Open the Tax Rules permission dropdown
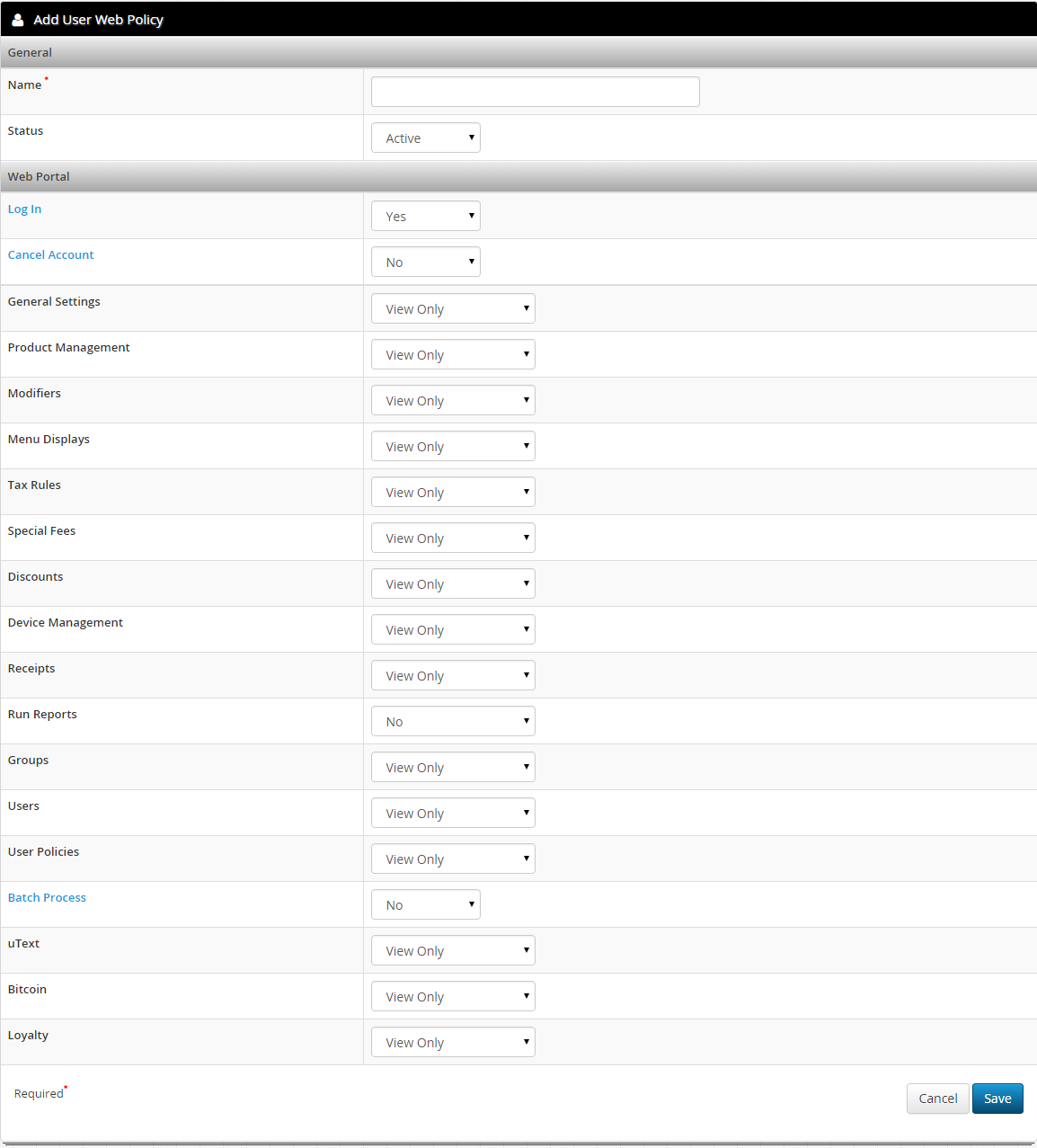 [453, 492]
